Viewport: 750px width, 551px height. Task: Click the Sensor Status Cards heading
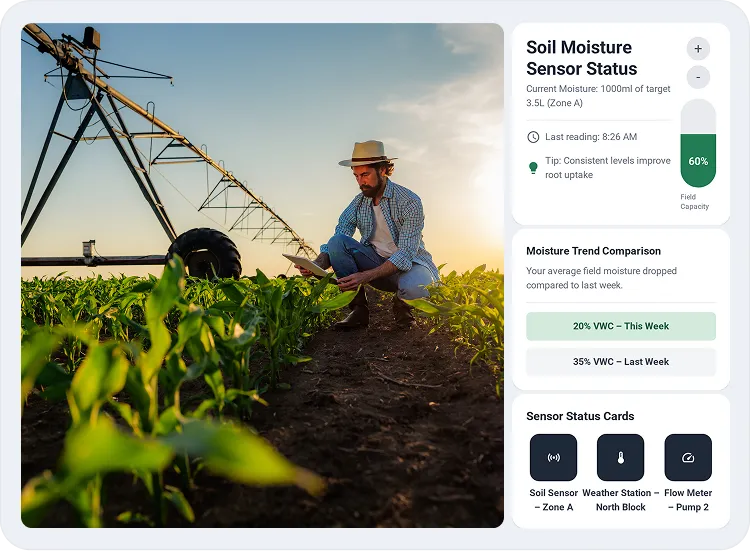point(580,416)
